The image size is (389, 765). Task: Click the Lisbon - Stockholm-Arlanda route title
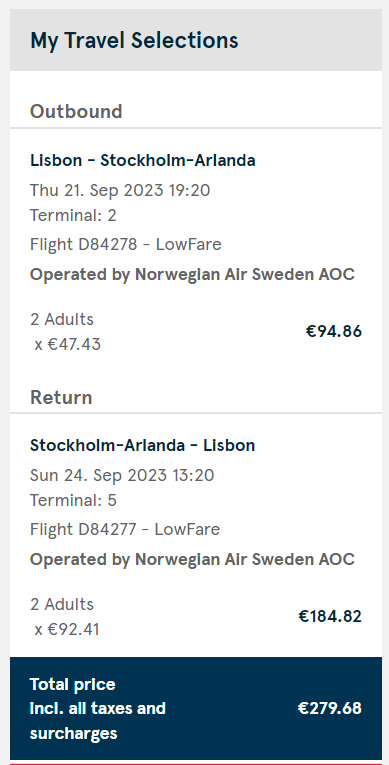point(143,161)
